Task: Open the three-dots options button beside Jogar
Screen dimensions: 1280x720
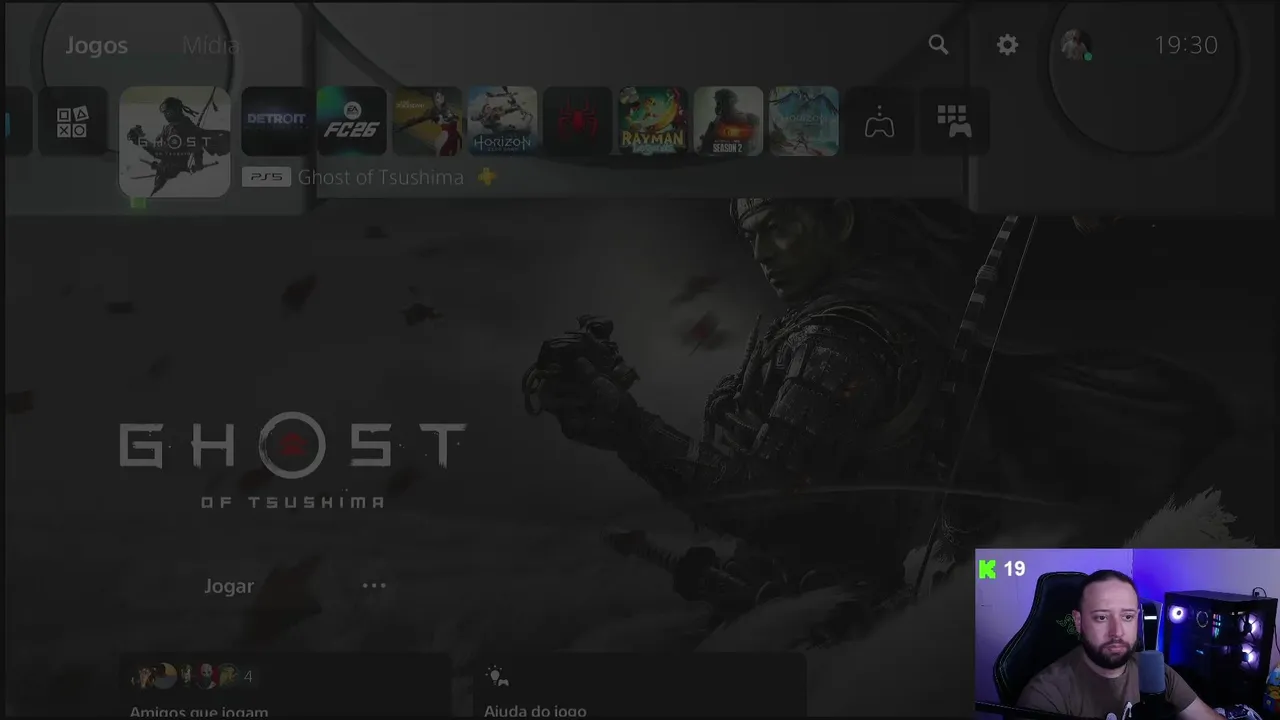Action: [374, 586]
